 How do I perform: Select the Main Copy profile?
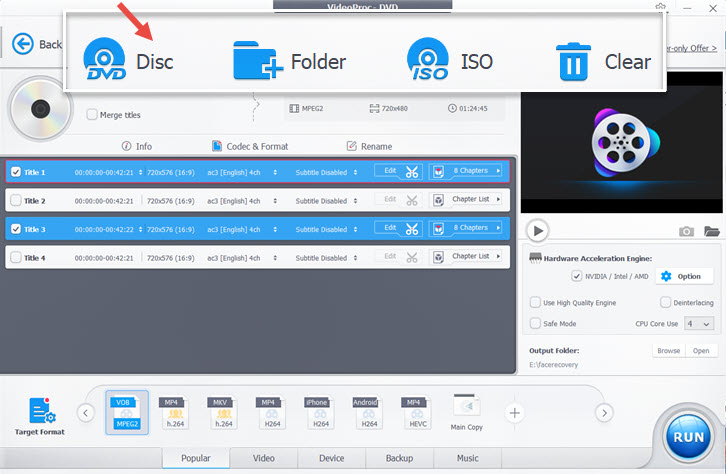tap(467, 412)
